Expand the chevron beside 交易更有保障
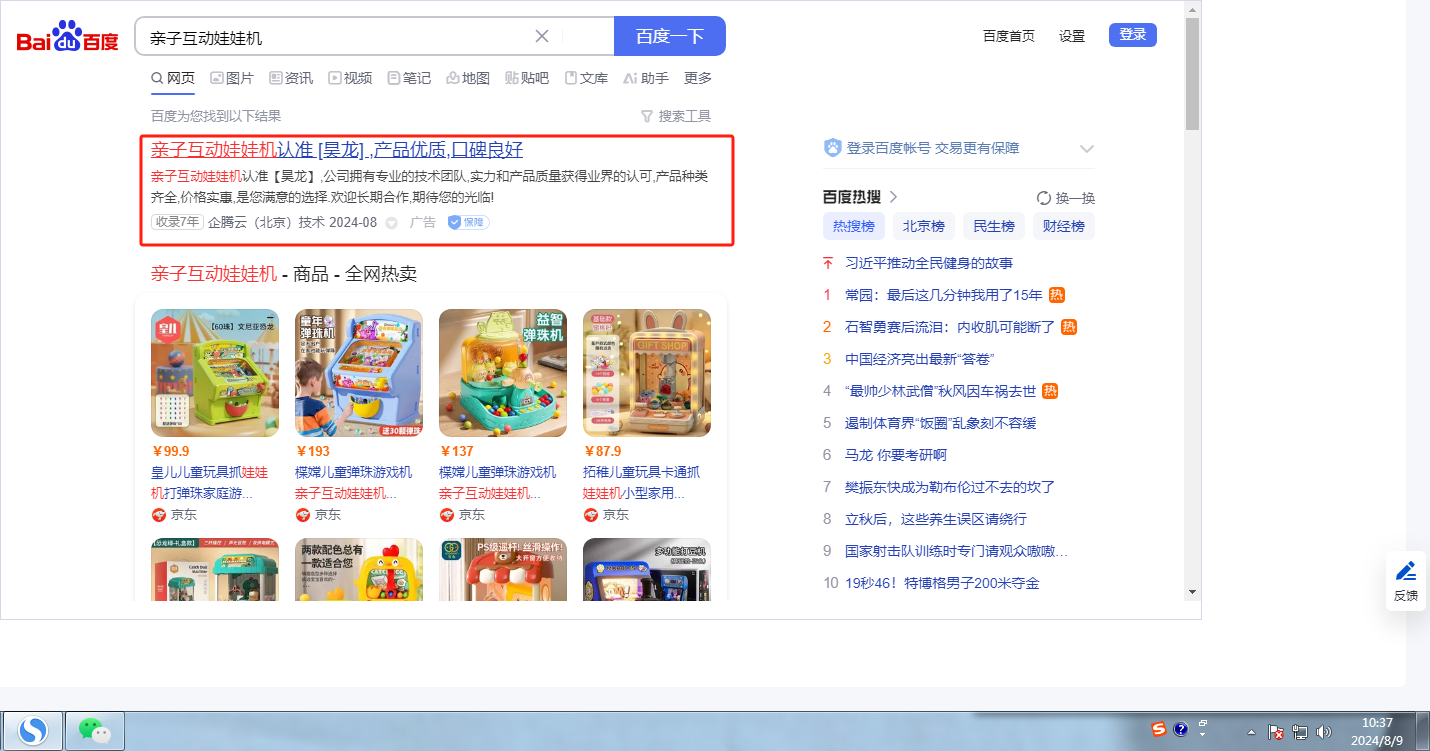The height and width of the screenshot is (751, 1430). pyautogui.click(x=1087, y=149)
